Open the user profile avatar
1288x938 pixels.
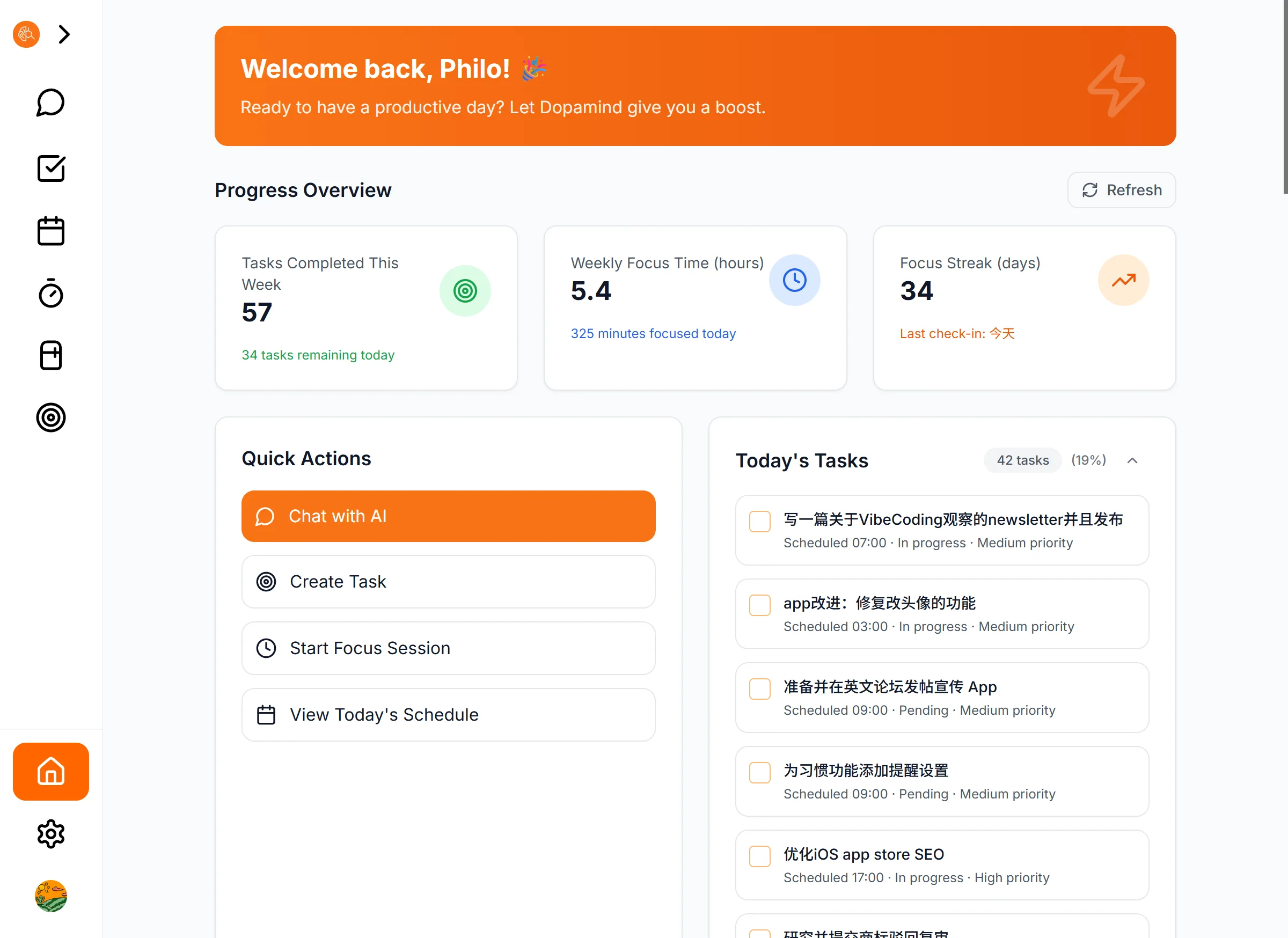[x=50, y=897]
